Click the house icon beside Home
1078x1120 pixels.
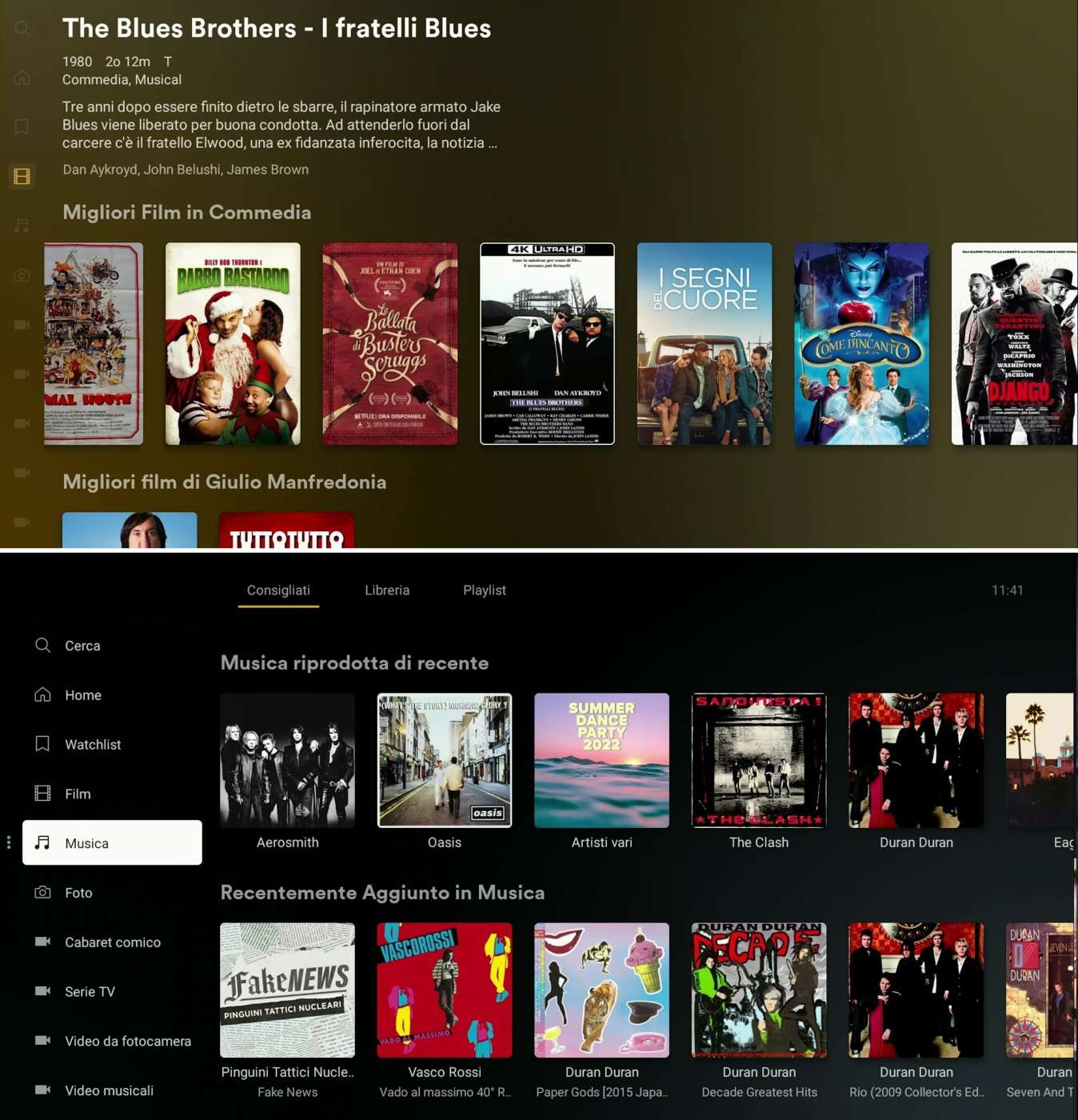[43, 694]
